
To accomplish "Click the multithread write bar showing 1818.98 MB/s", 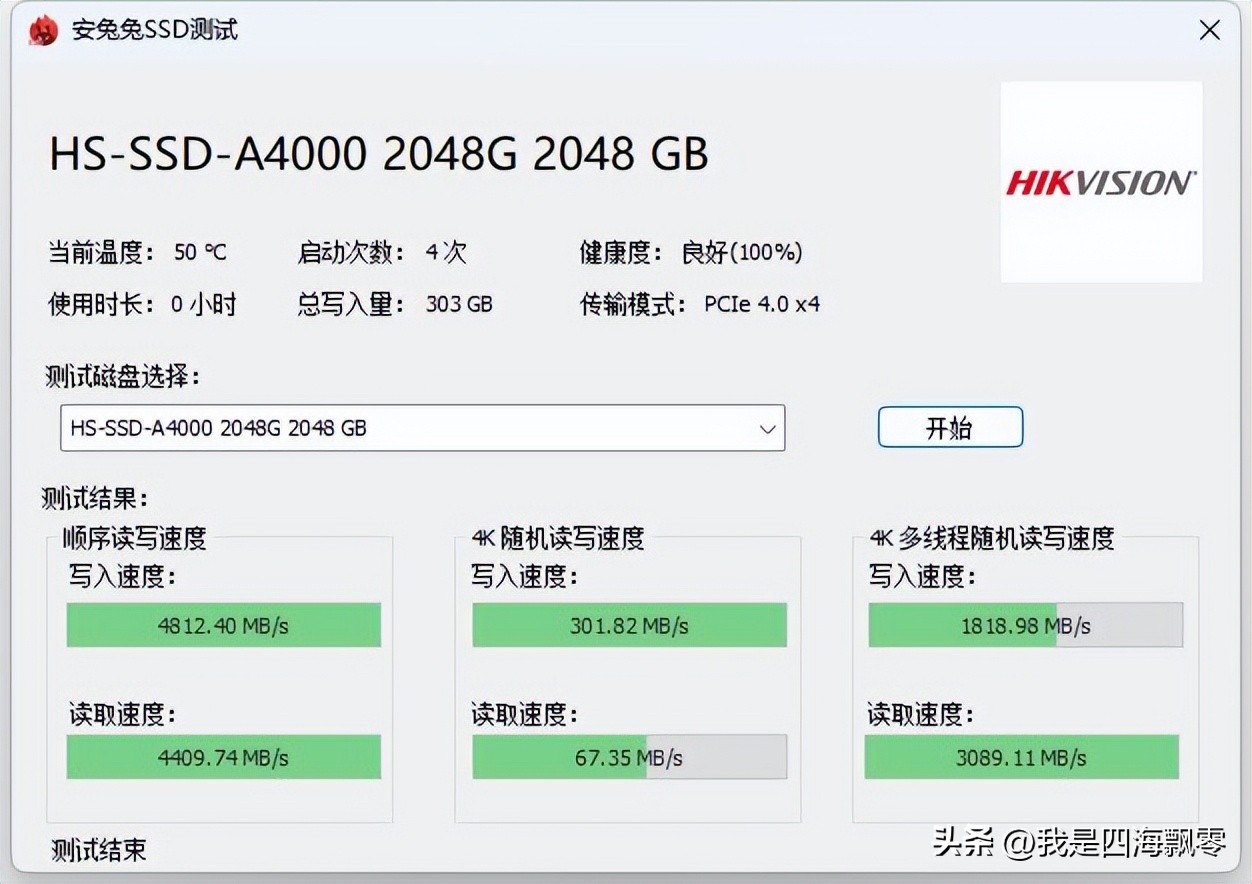I will (1025, 624).
